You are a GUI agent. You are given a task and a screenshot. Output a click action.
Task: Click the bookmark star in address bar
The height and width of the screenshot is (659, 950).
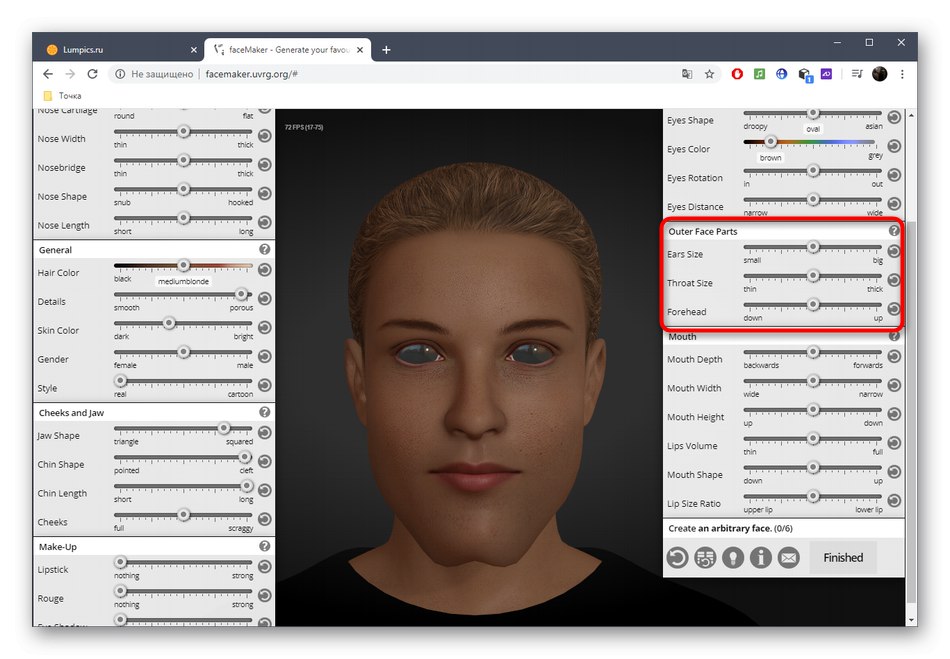pos(709,74)
